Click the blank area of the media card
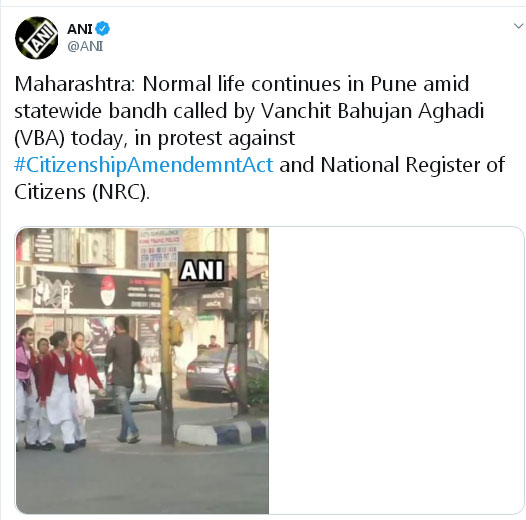The width and height of the screenshot is (526, 520). (x=396, y=370)
